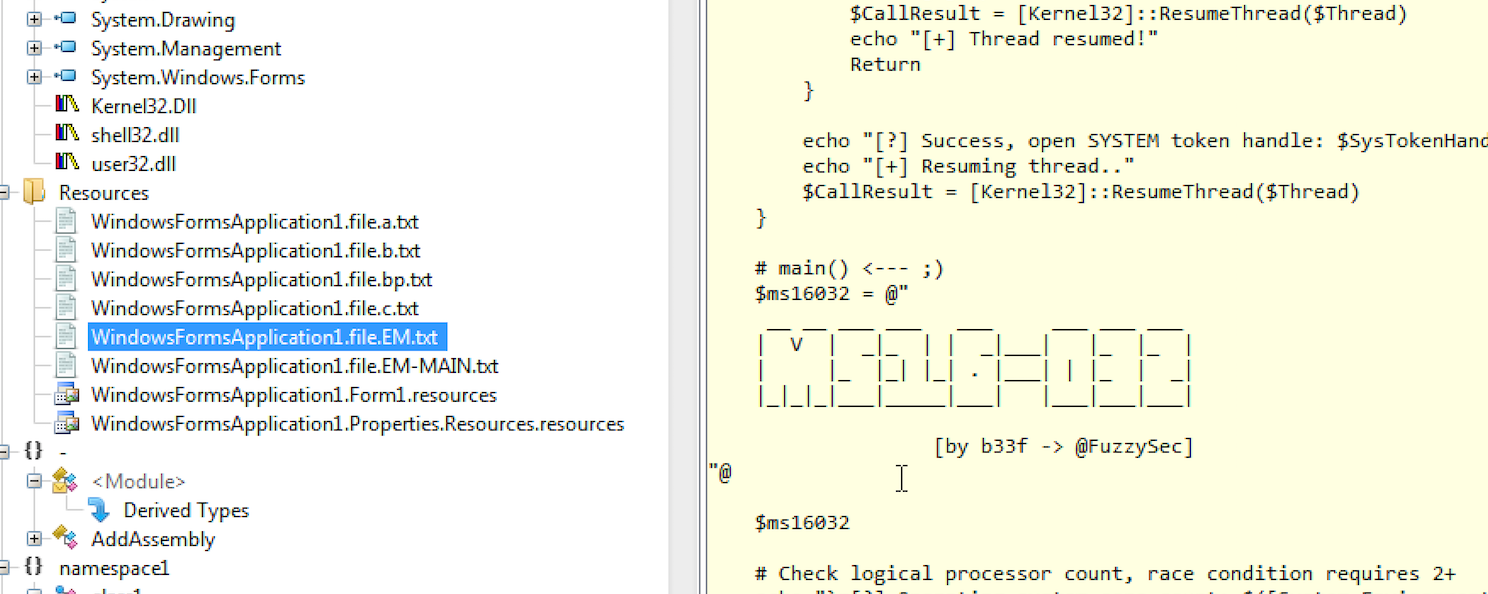The width and height of the screenshot is (1488, 594).
Task: Select the <Module> tree label
Action: click(x=138, y=482)
